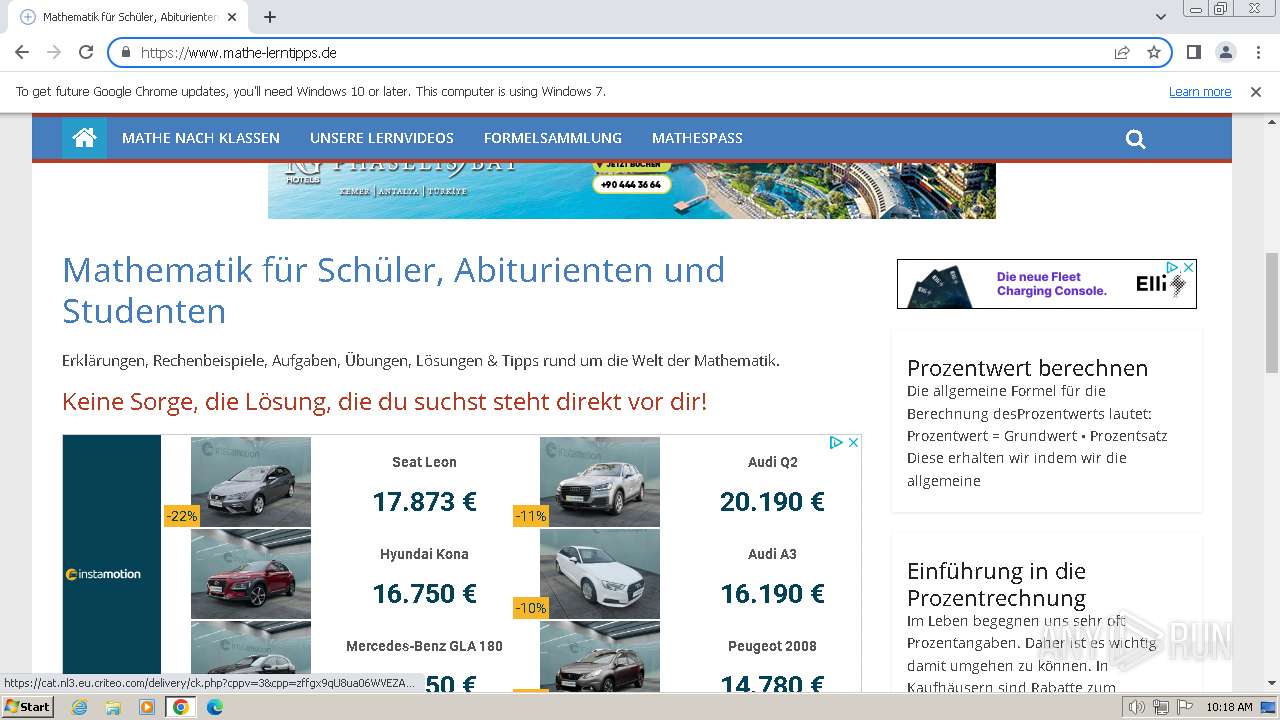Go to the site home icon
The image size is (1280, 720).
[84, 138]
